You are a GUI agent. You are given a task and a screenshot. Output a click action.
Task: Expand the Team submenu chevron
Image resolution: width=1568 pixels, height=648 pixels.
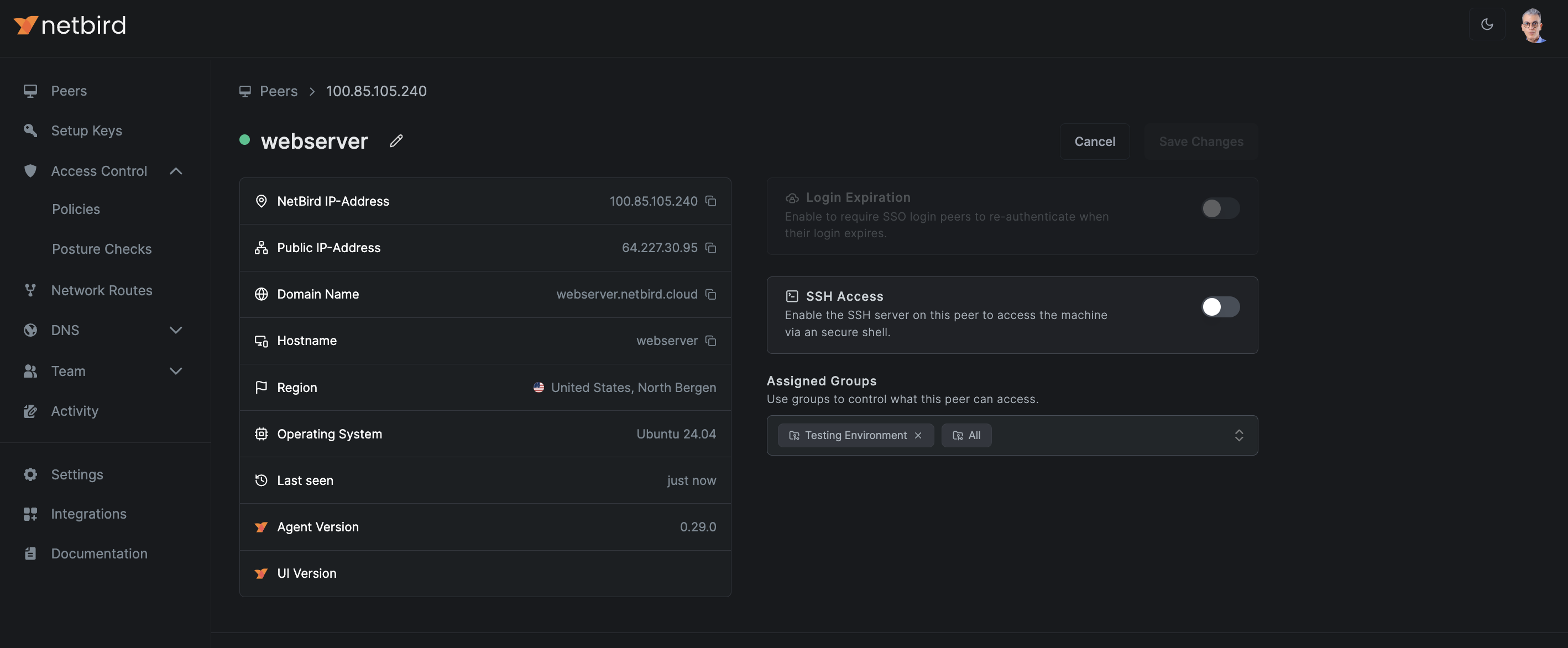176,371
